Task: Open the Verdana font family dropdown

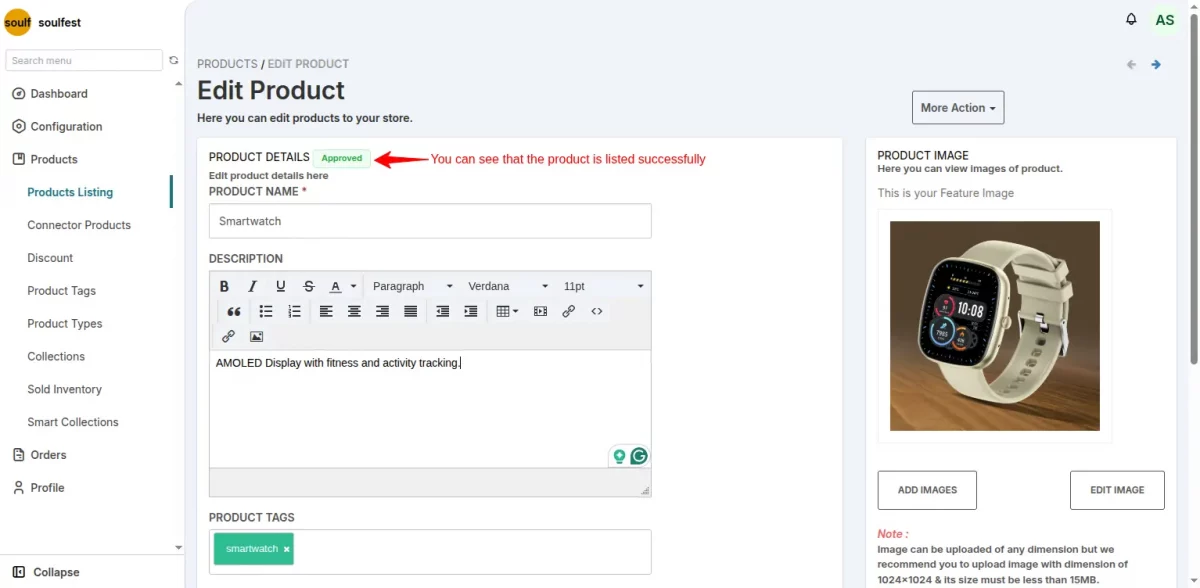Action: [x=508, y=286]
